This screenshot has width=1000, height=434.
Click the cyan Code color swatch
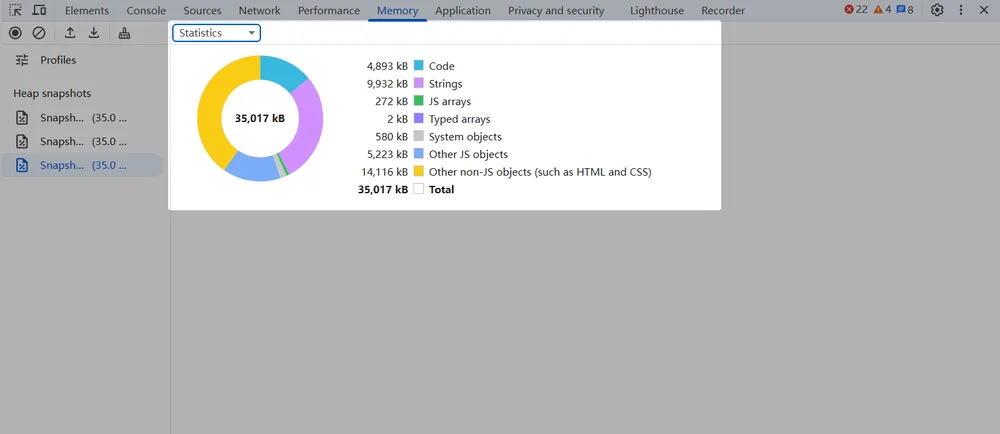click(x=419, y=65)
